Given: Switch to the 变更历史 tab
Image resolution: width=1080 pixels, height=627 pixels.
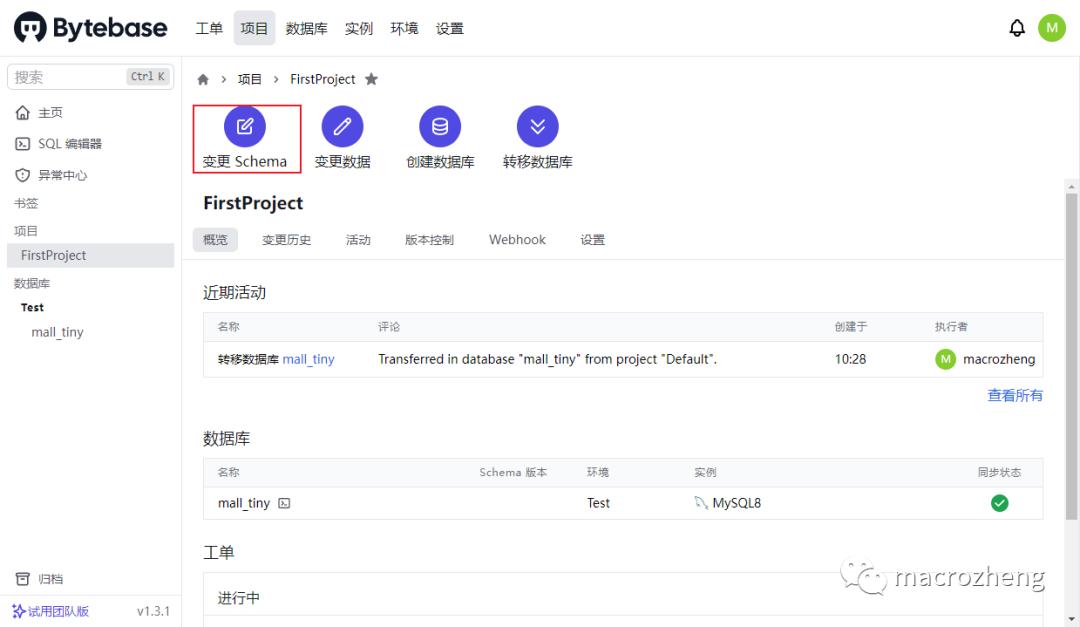Looking at the screenshot, I should (x=287, y=239).
